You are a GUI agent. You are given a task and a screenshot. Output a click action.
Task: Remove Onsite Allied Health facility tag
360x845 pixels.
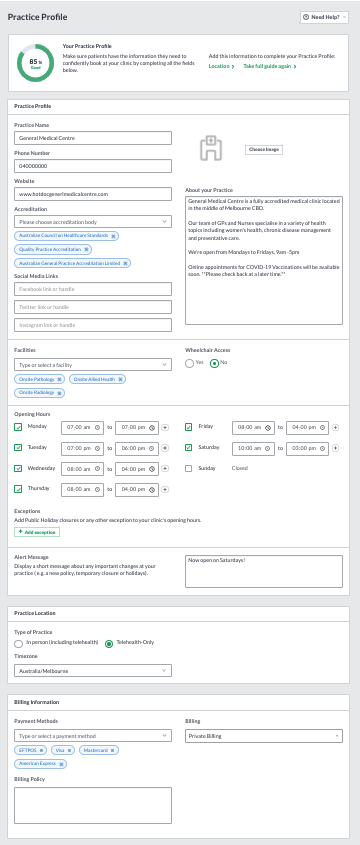click(120, 379)
